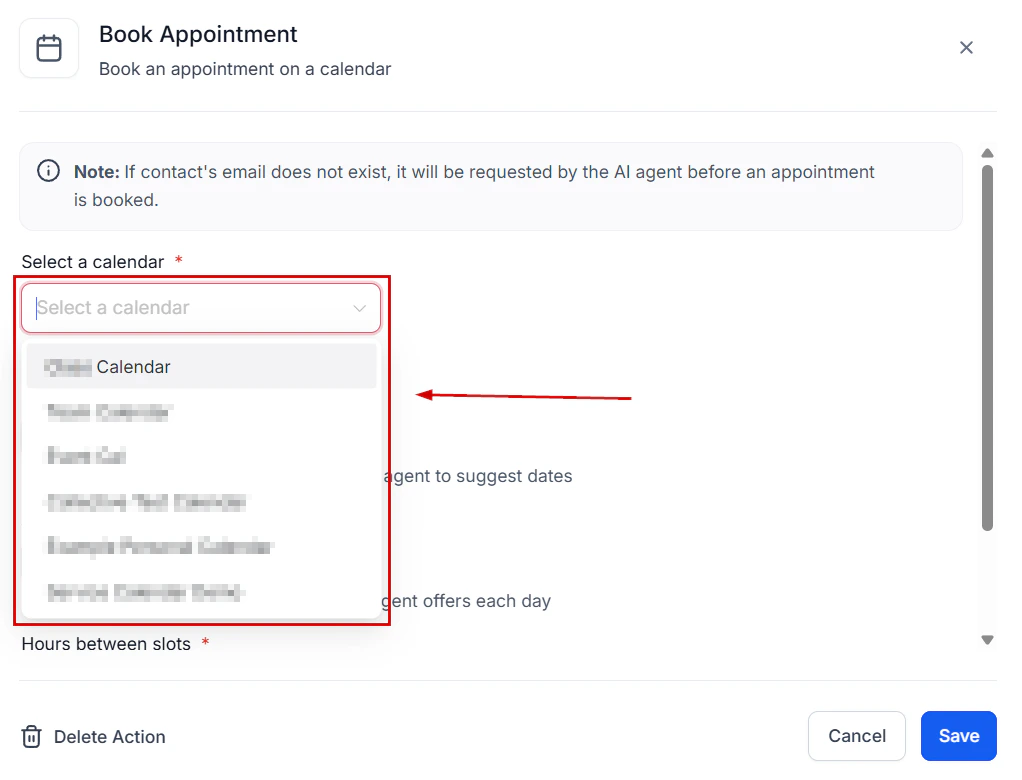Save the Book Appointment action
Screen dimensions: 1022x780
pos(958,735)
